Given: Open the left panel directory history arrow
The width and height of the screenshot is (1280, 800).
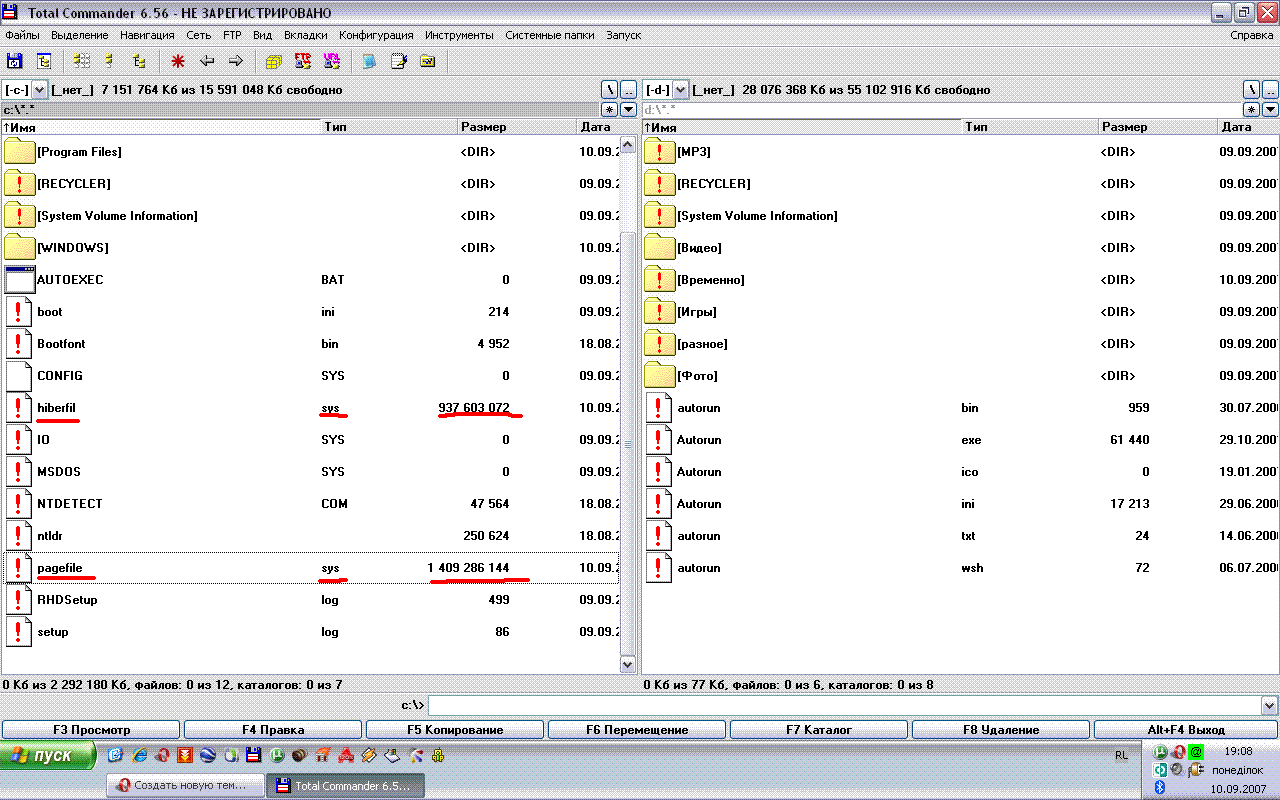Looking at the screenshot, I should click(628, 109).
